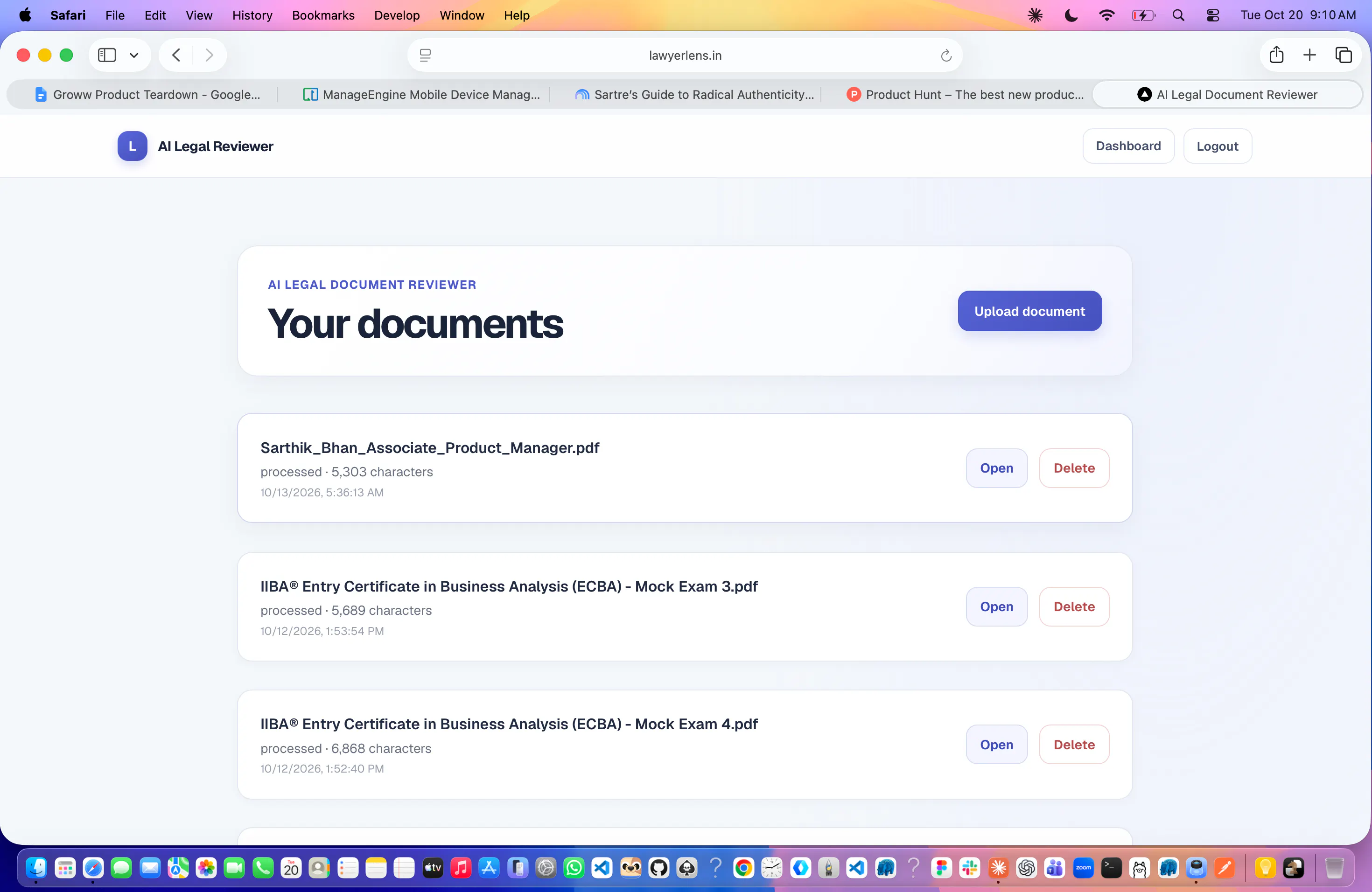Screen dimensions: 1372x892
Task: Open the Safari History menu
Action: pyautogui.click(x=252, y=15)
